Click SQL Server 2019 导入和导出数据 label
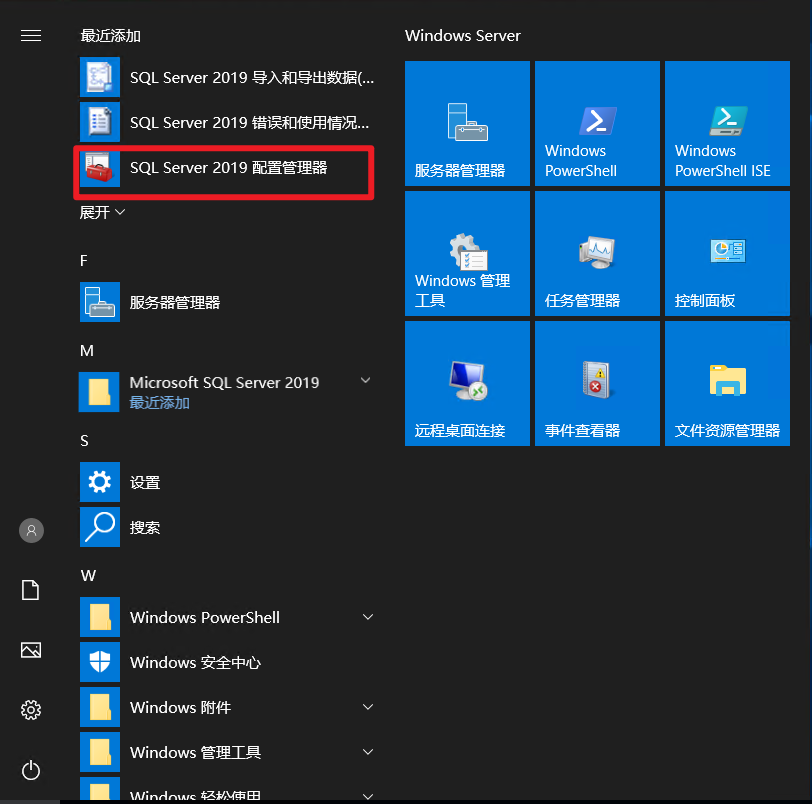This screenshot has height=804, width=812. 252,78
